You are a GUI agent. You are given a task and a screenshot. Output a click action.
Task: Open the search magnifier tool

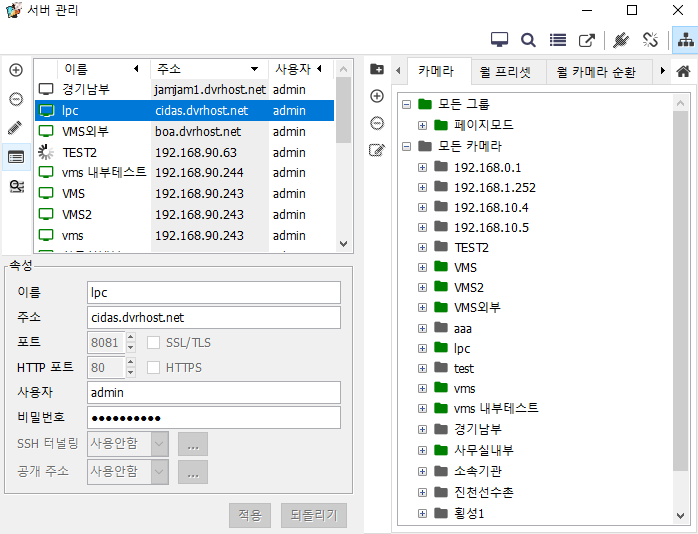(528, 40)
